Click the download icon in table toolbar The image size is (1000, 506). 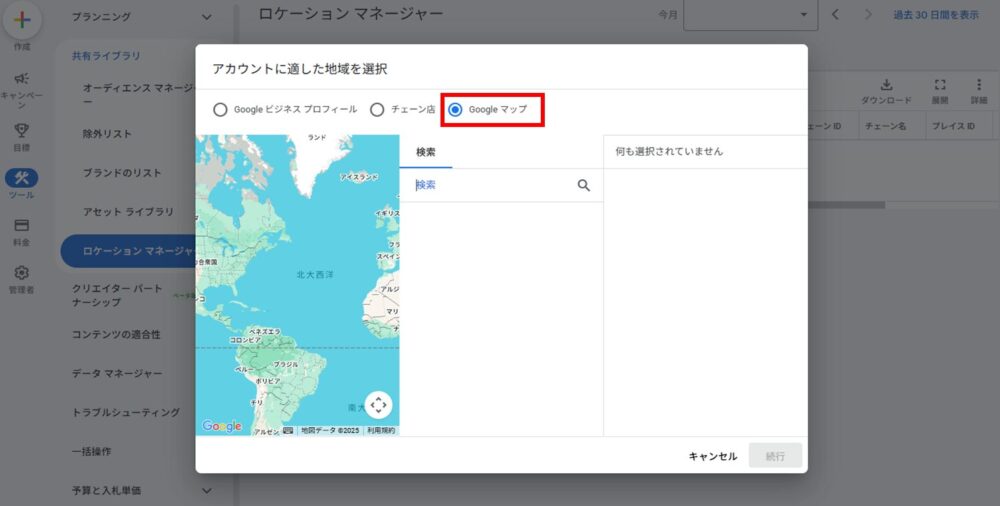click(x=886, y=85)
